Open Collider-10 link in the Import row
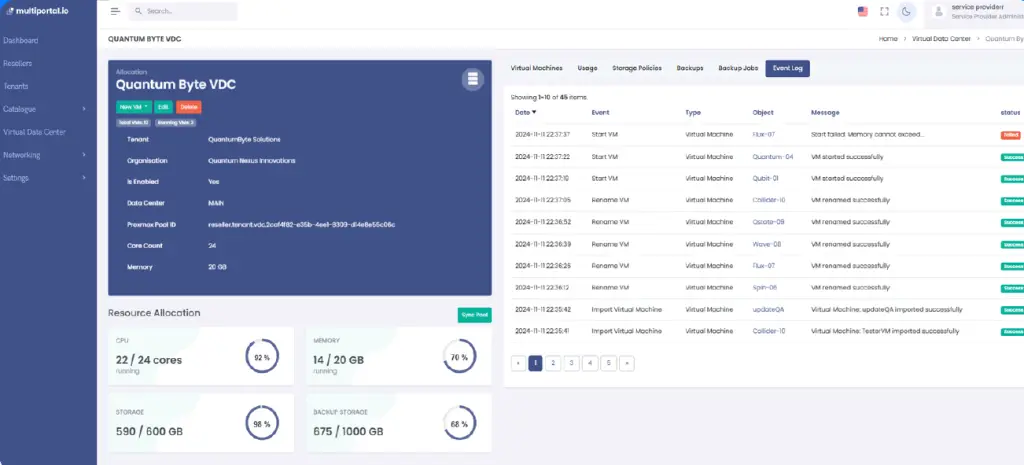1024x465 pixels. pyautogui.click(x=769, y=331)
